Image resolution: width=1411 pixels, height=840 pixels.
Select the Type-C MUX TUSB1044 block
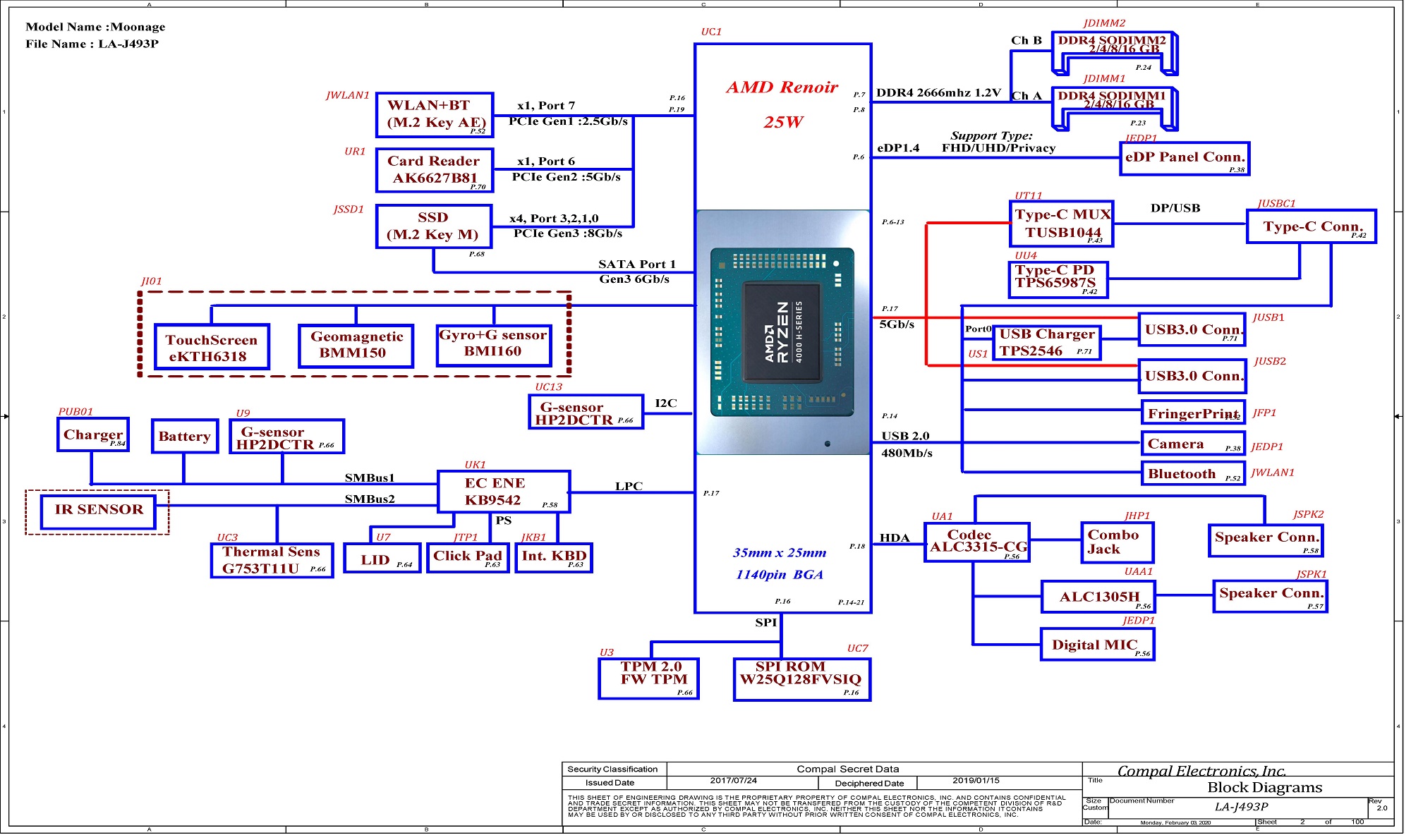point(1061,224)
